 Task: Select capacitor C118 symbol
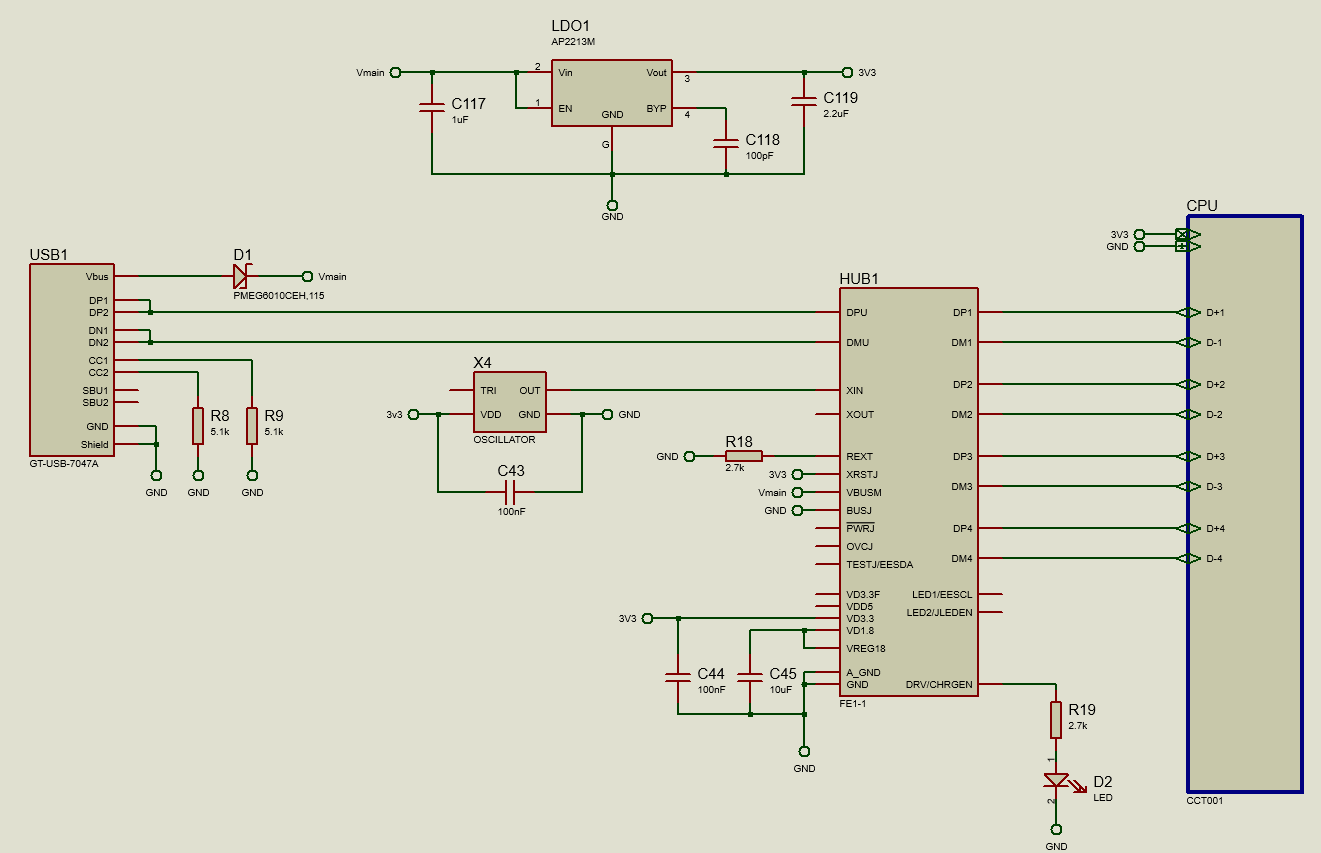[726, 144]
